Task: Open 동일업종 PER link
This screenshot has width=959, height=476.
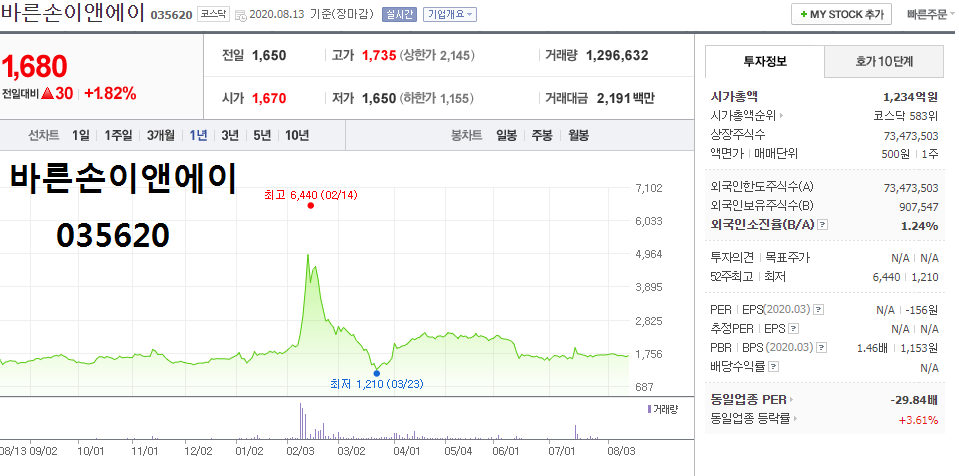Action: point(752,400)
